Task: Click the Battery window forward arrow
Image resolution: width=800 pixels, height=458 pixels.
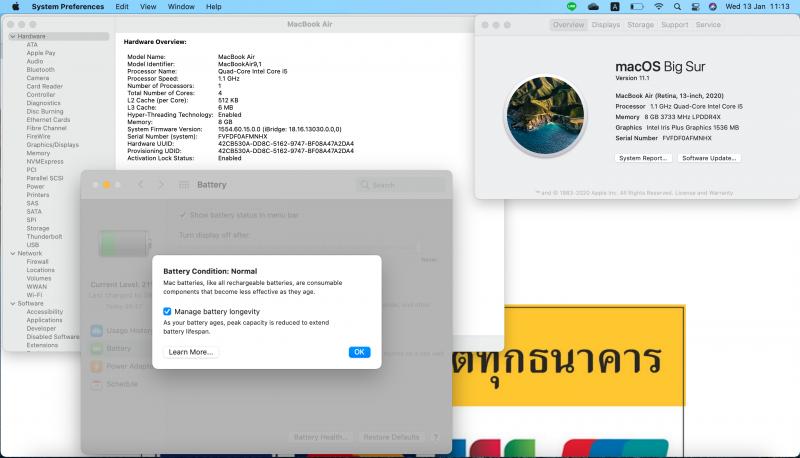Action: (x=161, y=185)
